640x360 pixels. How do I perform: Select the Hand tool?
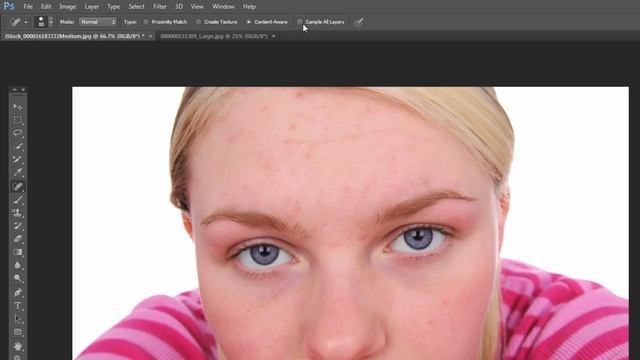pyautogui.click(x=18, y=346)
